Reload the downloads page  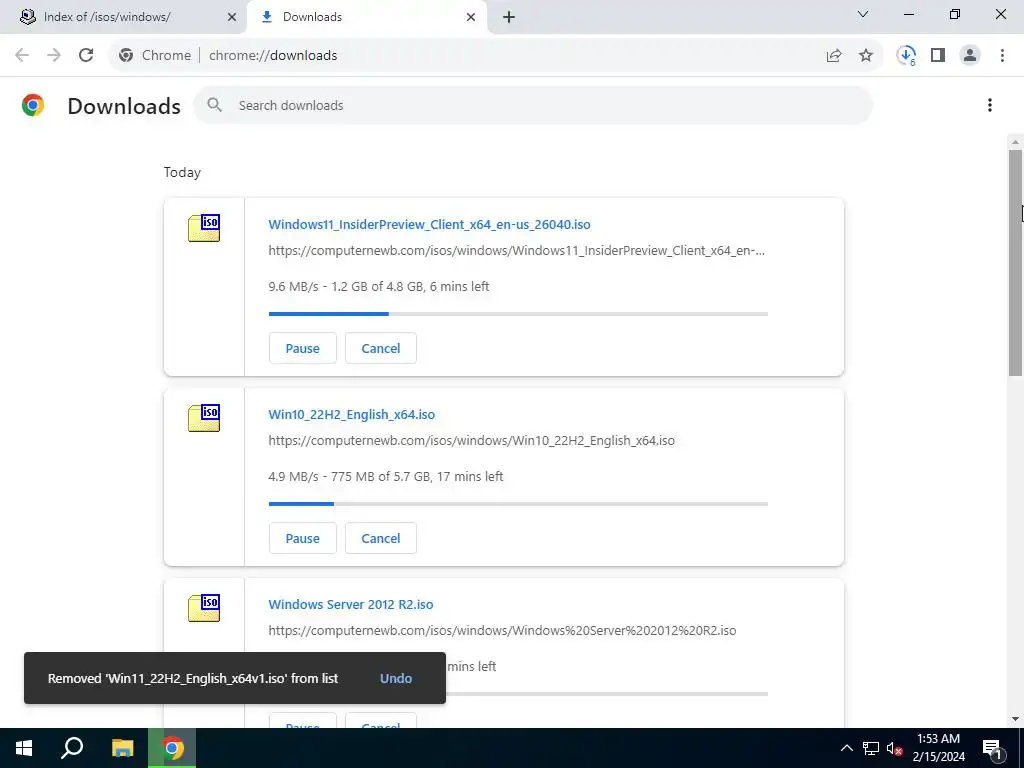pyautogui.click(x=86, y=55)
